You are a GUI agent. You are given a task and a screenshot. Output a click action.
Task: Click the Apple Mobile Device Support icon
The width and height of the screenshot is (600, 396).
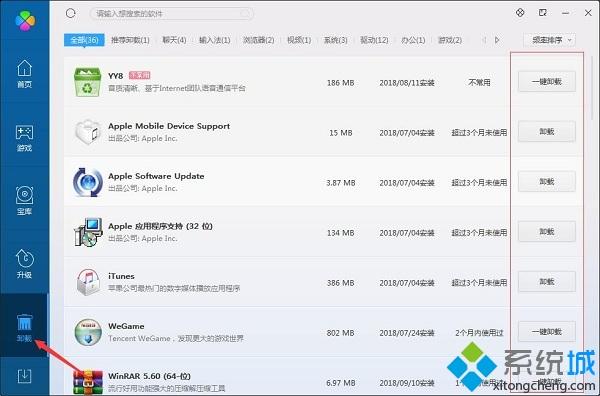[x=88, y=132]
